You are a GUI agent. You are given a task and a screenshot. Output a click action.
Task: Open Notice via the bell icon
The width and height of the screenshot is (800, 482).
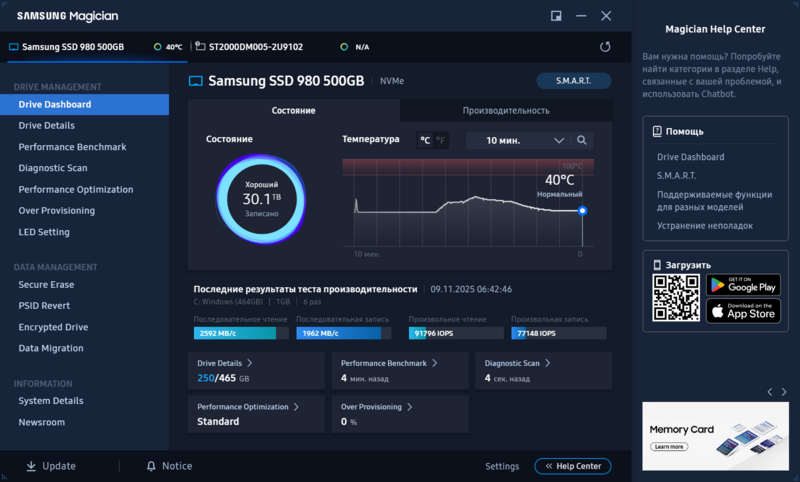pos(151,466)
